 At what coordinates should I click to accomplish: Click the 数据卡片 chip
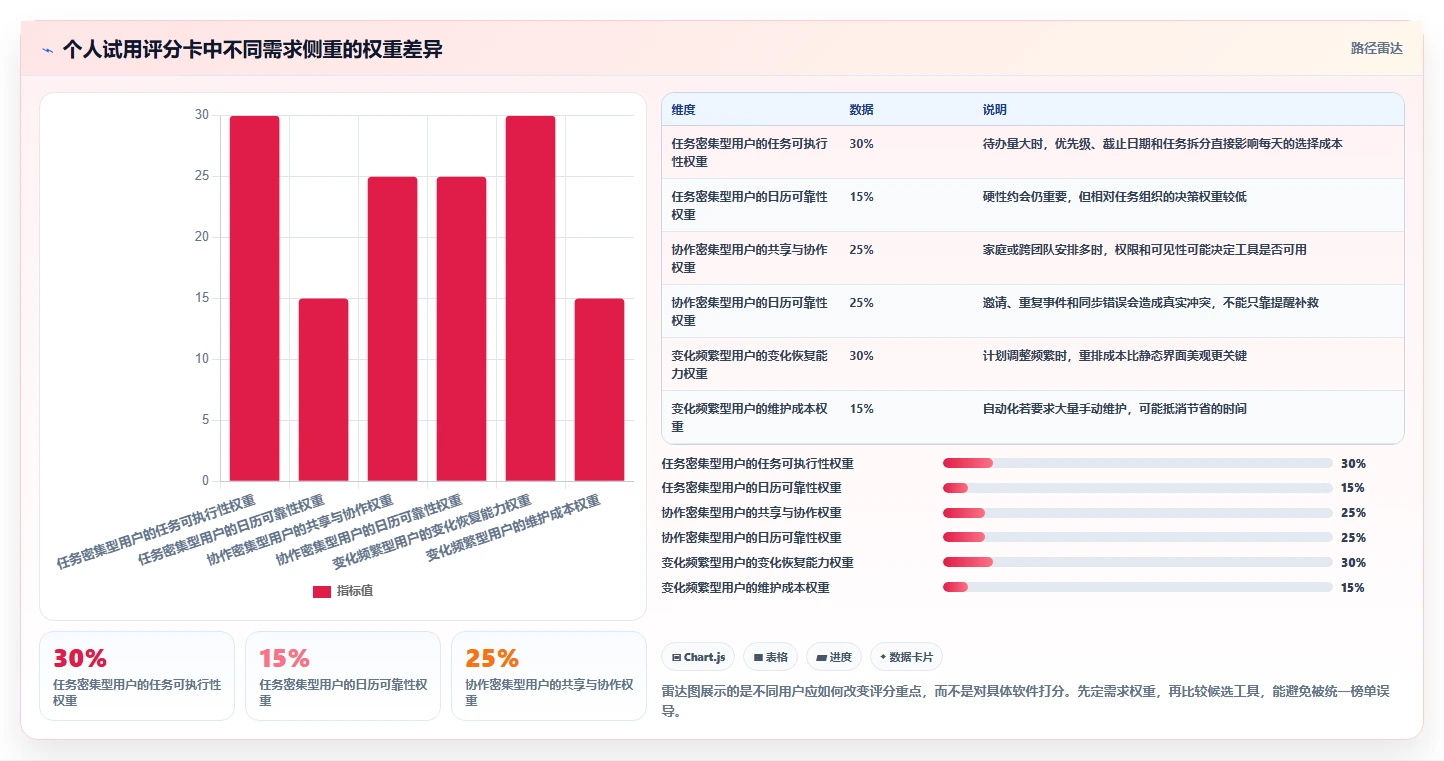point(906,657)
